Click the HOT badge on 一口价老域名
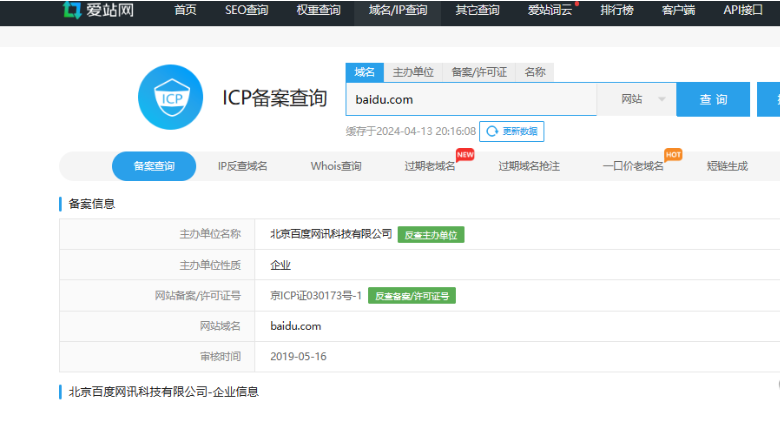Screen dimensions: 780x424 pyautogui.click(x=673, y=155)
